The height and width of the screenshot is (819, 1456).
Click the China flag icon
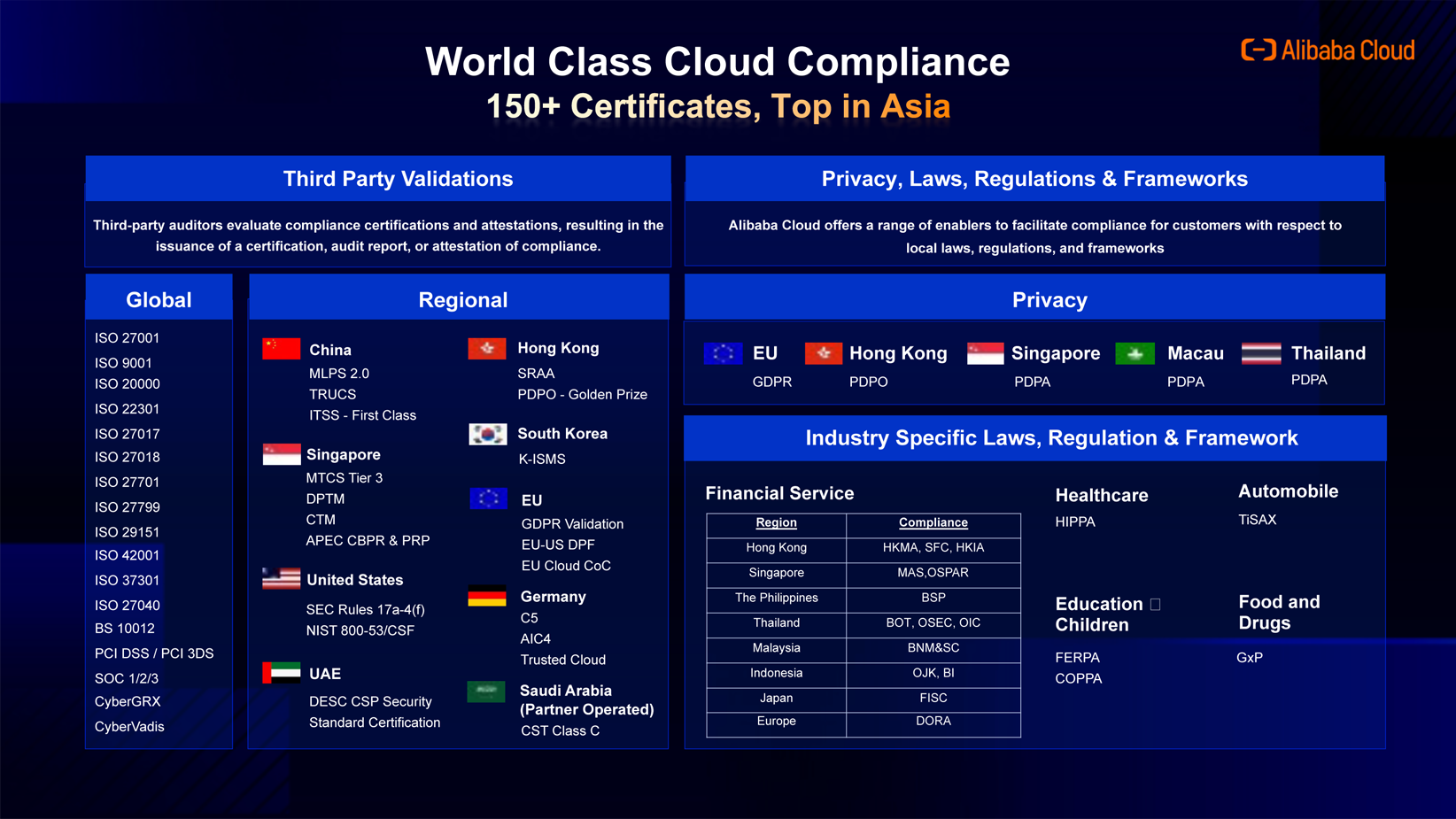[x=281, y=349]
